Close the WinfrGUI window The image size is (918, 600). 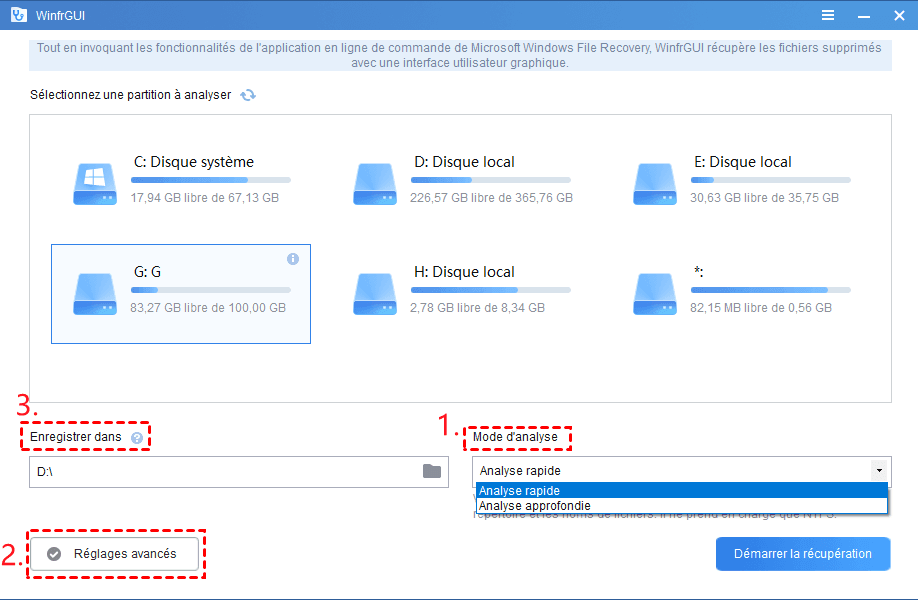point(900,16)
